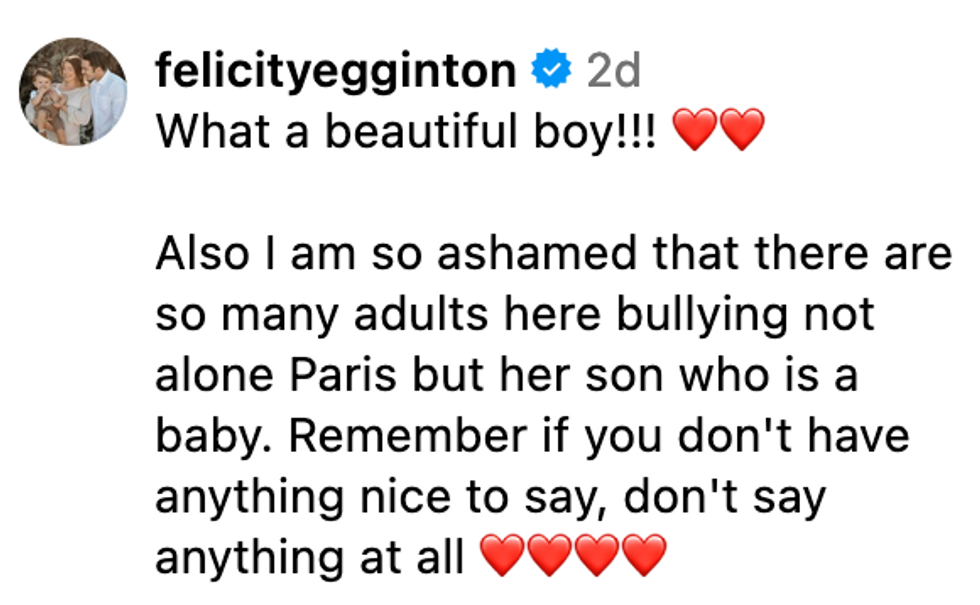The image size is (980, 605).
Task: Click second heart in the four-heart row
Action: pos(550,555)
